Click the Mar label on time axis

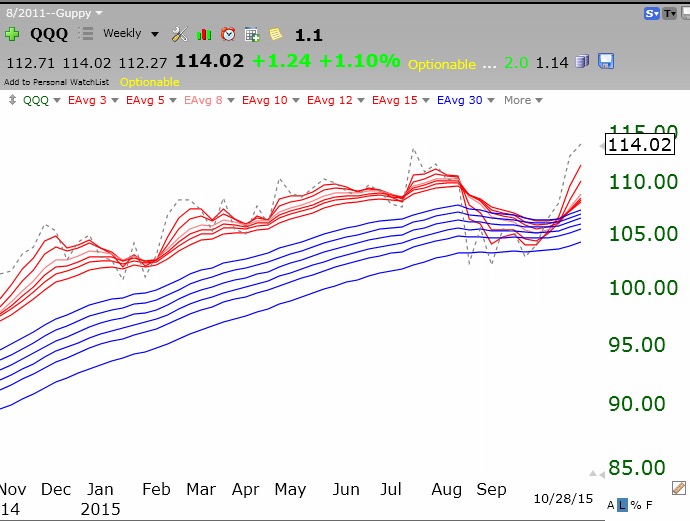coord(201,489)
